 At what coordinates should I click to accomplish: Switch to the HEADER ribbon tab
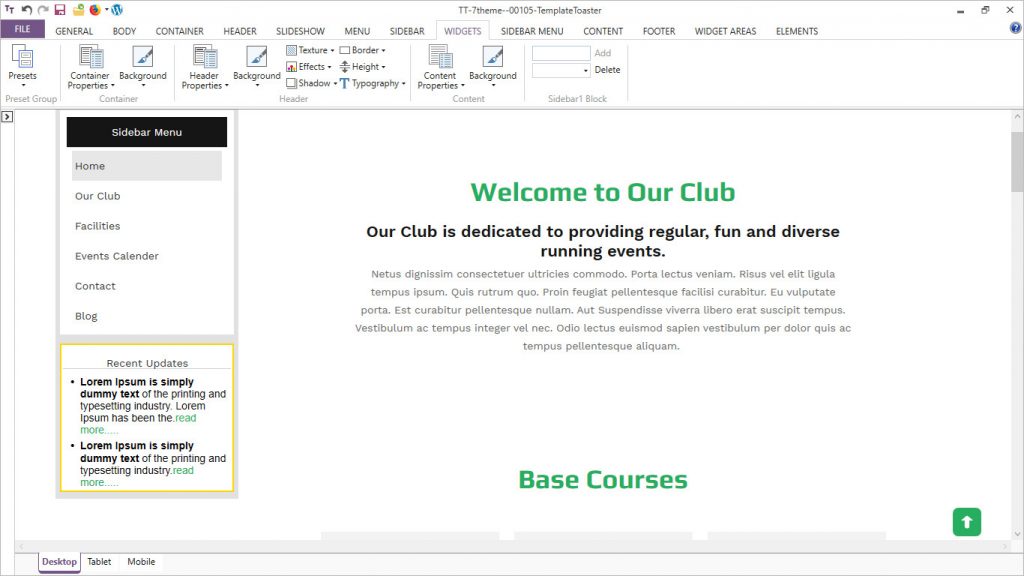(x=240, y=31)
